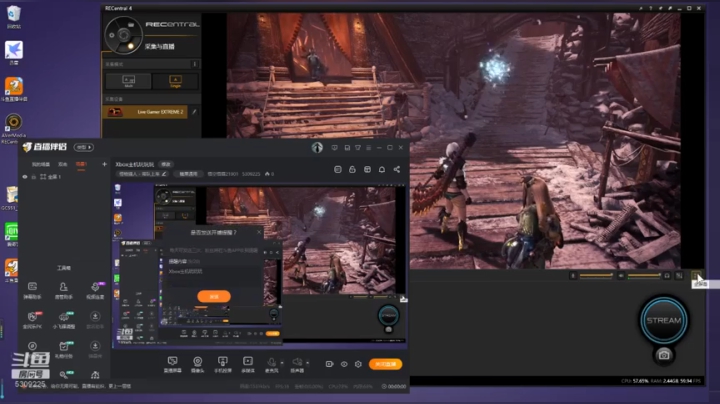Add 手机投屏 phone cast source
720x404 pixels.
[x=223, y=365]
